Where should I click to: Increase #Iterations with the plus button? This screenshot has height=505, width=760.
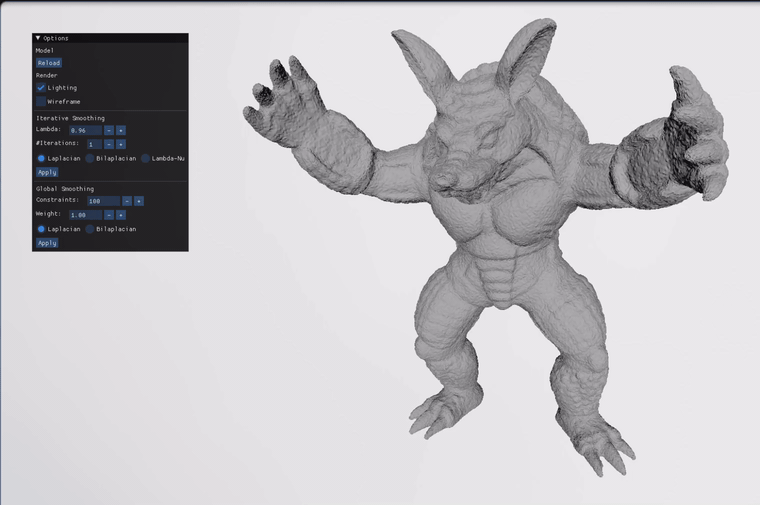pos(121,144)
